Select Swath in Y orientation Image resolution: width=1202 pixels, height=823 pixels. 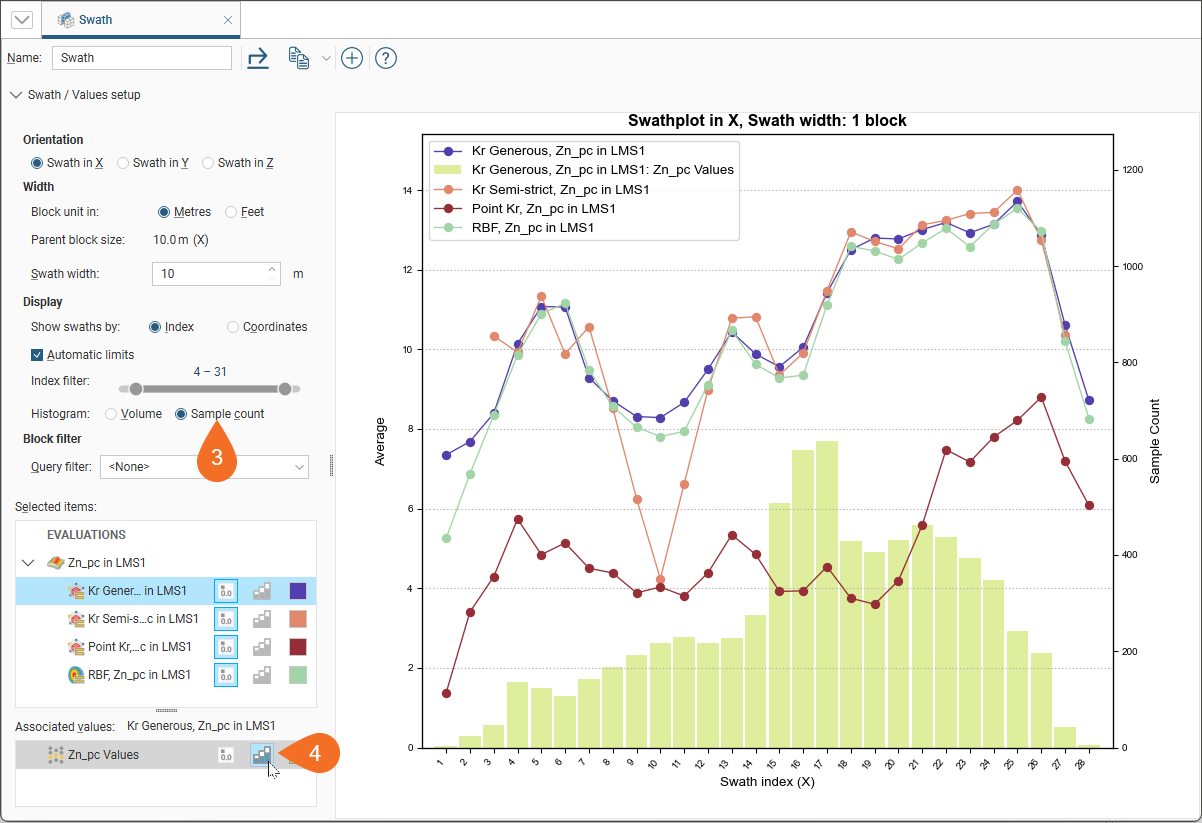(x=124, y=163)
